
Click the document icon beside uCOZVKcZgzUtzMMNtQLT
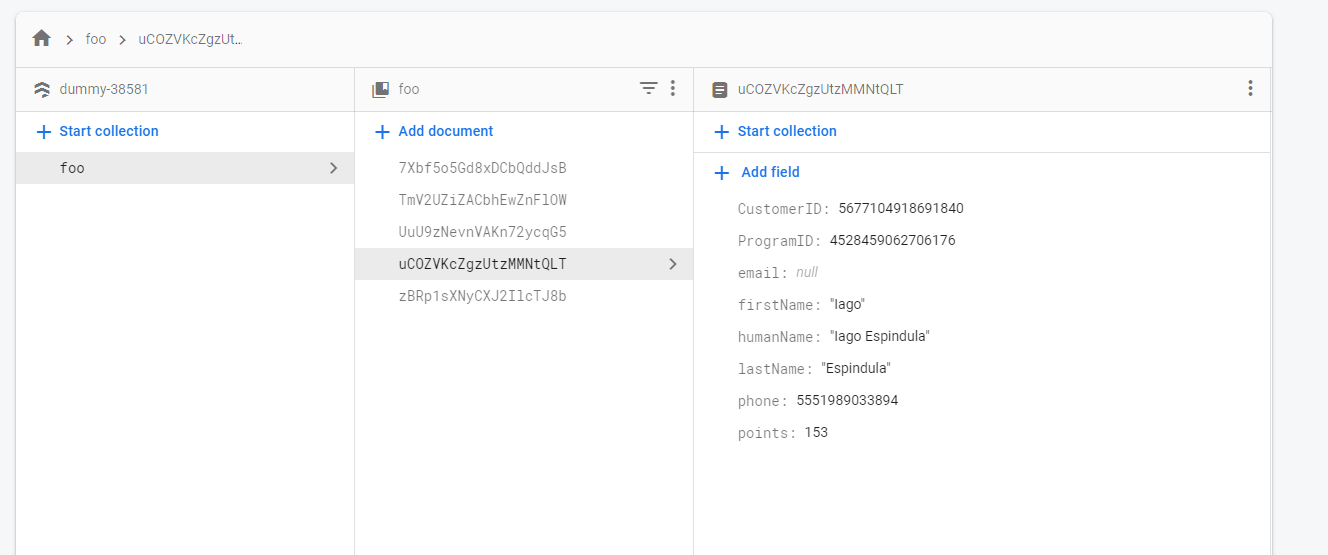coord(720,89)
